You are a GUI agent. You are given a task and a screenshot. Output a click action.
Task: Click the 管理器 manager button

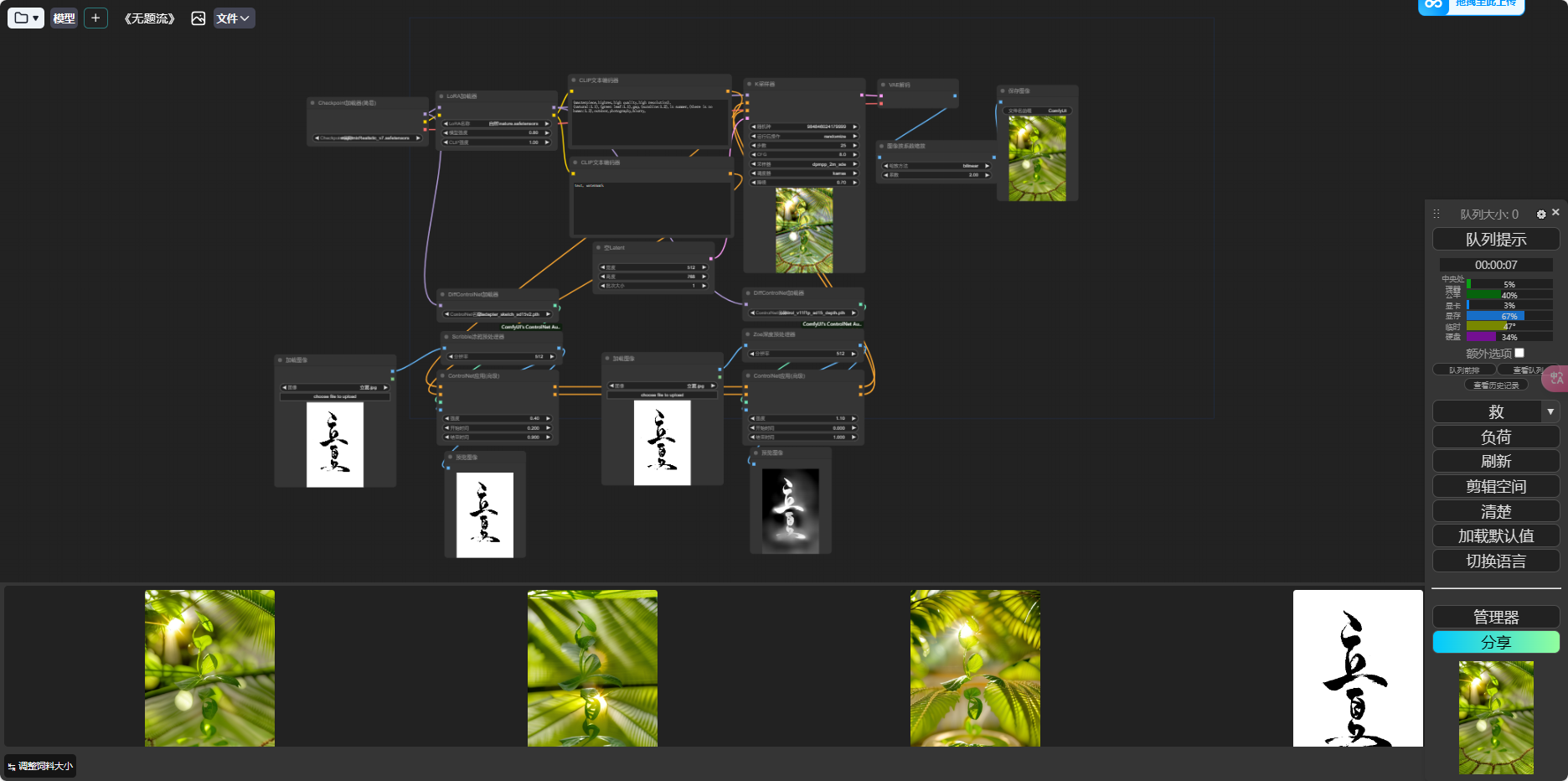1496,617
